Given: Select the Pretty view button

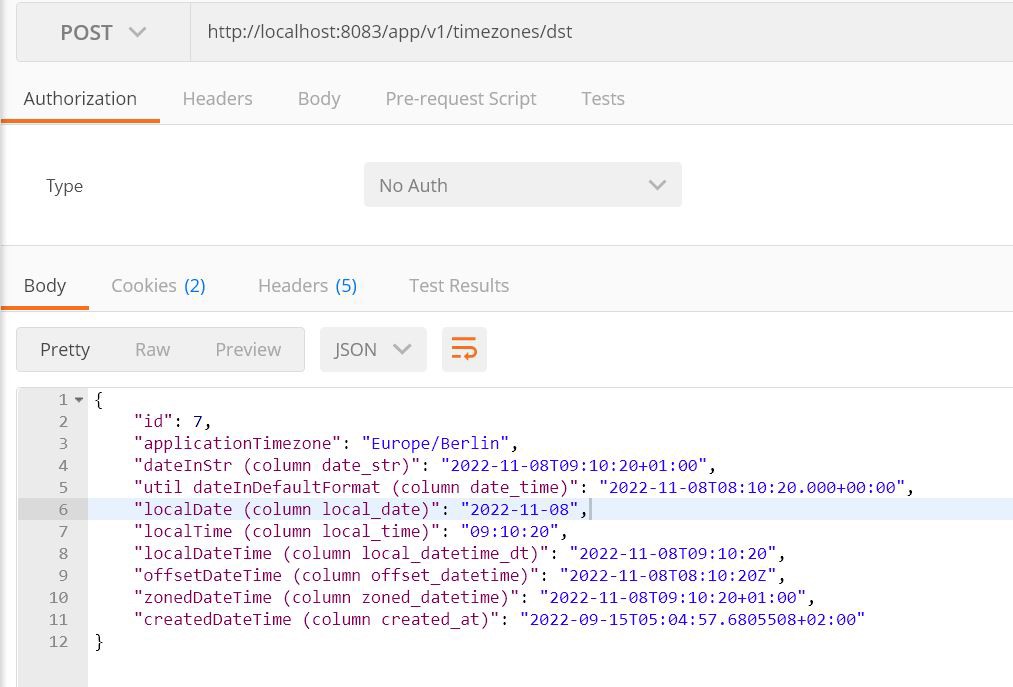Looking at the screenshot, I should point(65,350).
